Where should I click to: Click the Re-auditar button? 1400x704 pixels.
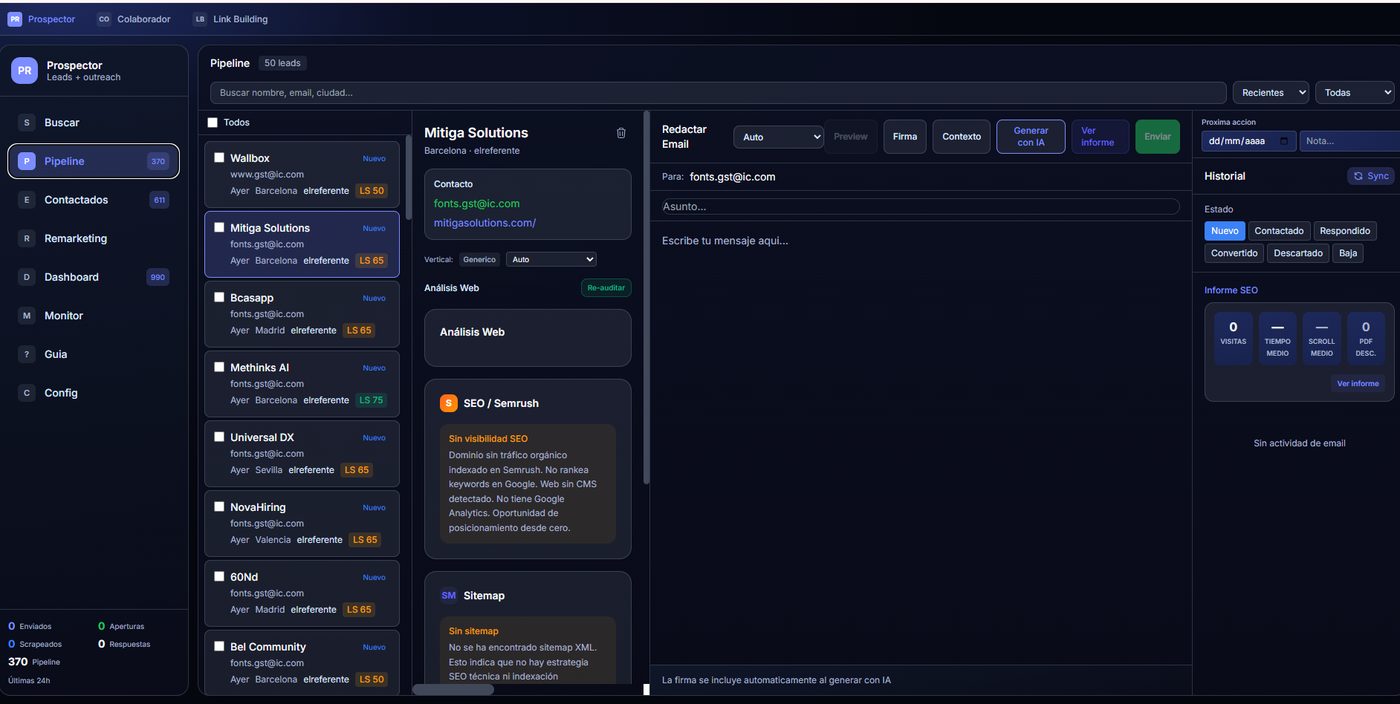coord(606,288)
